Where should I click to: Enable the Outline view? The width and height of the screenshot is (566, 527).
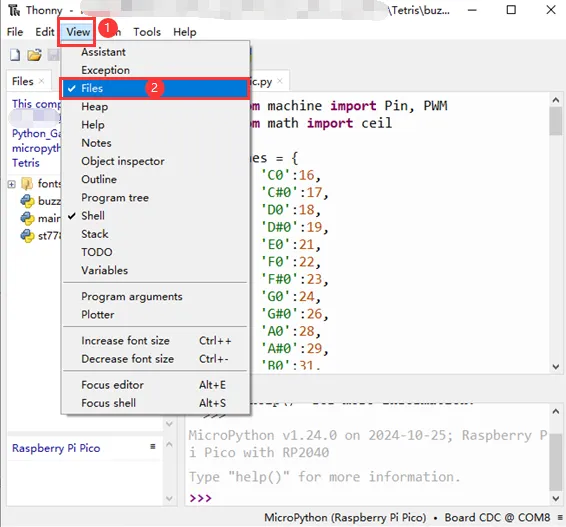[x=155, y=179]
